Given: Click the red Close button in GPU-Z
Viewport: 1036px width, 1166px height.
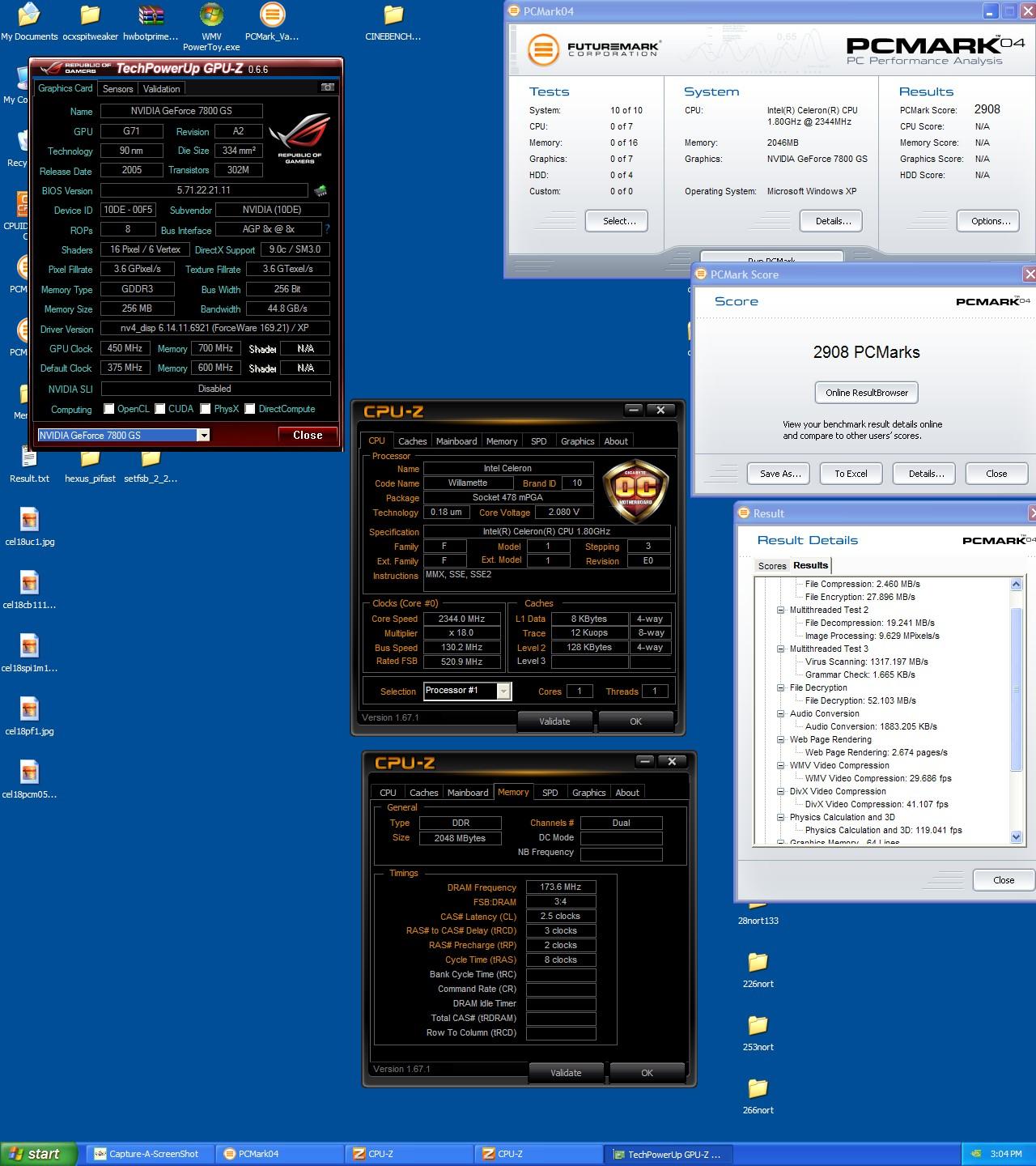Looking at the screenshot, I should (308, 436).
